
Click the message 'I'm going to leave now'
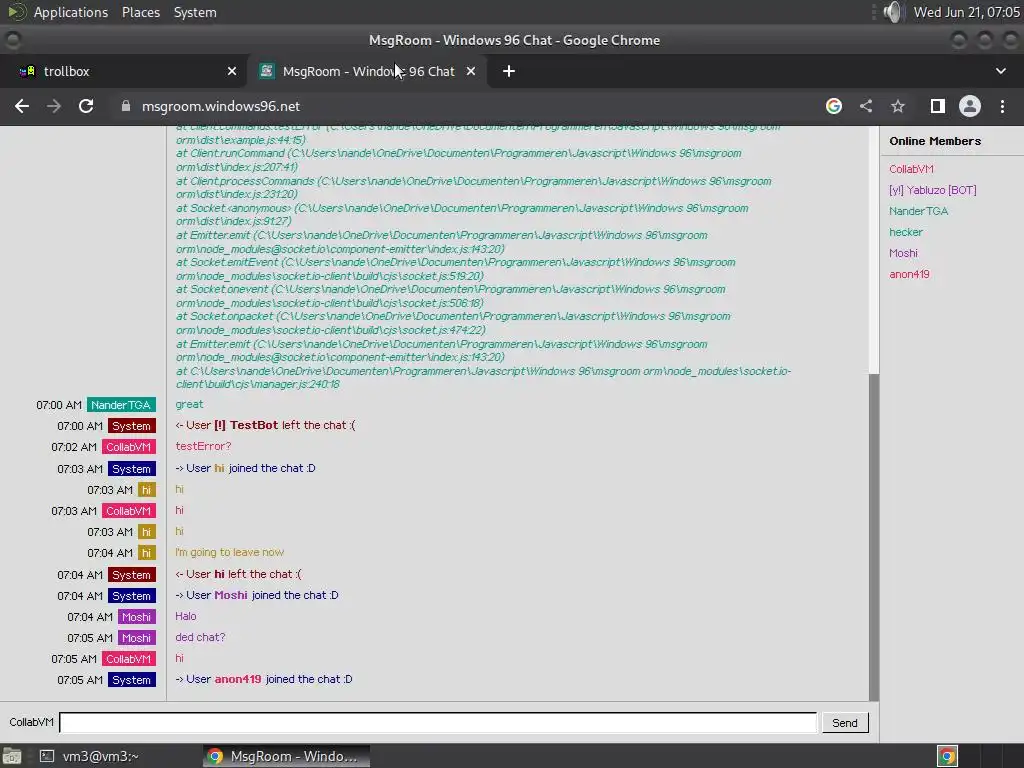(229, 552)
